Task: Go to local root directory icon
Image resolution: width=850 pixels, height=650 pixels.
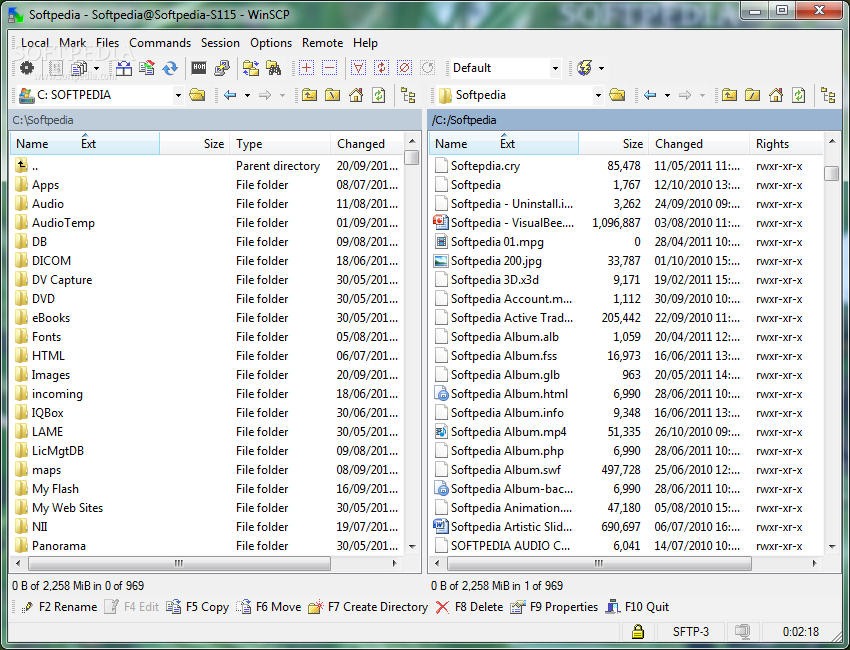Action: tap(332, 95)
